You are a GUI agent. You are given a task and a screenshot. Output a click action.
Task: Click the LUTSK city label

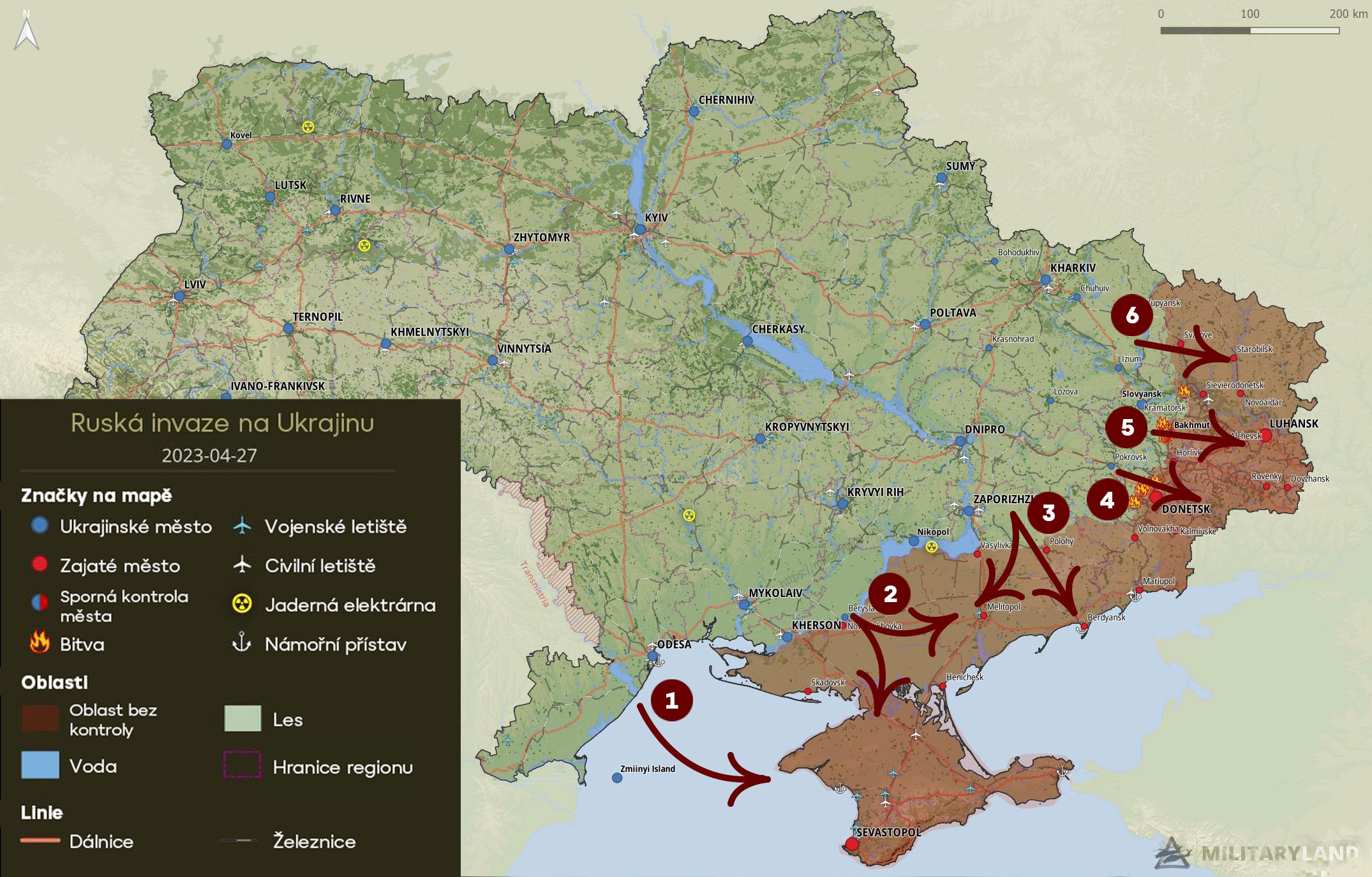pyautogui.click(x=290, y=185)
